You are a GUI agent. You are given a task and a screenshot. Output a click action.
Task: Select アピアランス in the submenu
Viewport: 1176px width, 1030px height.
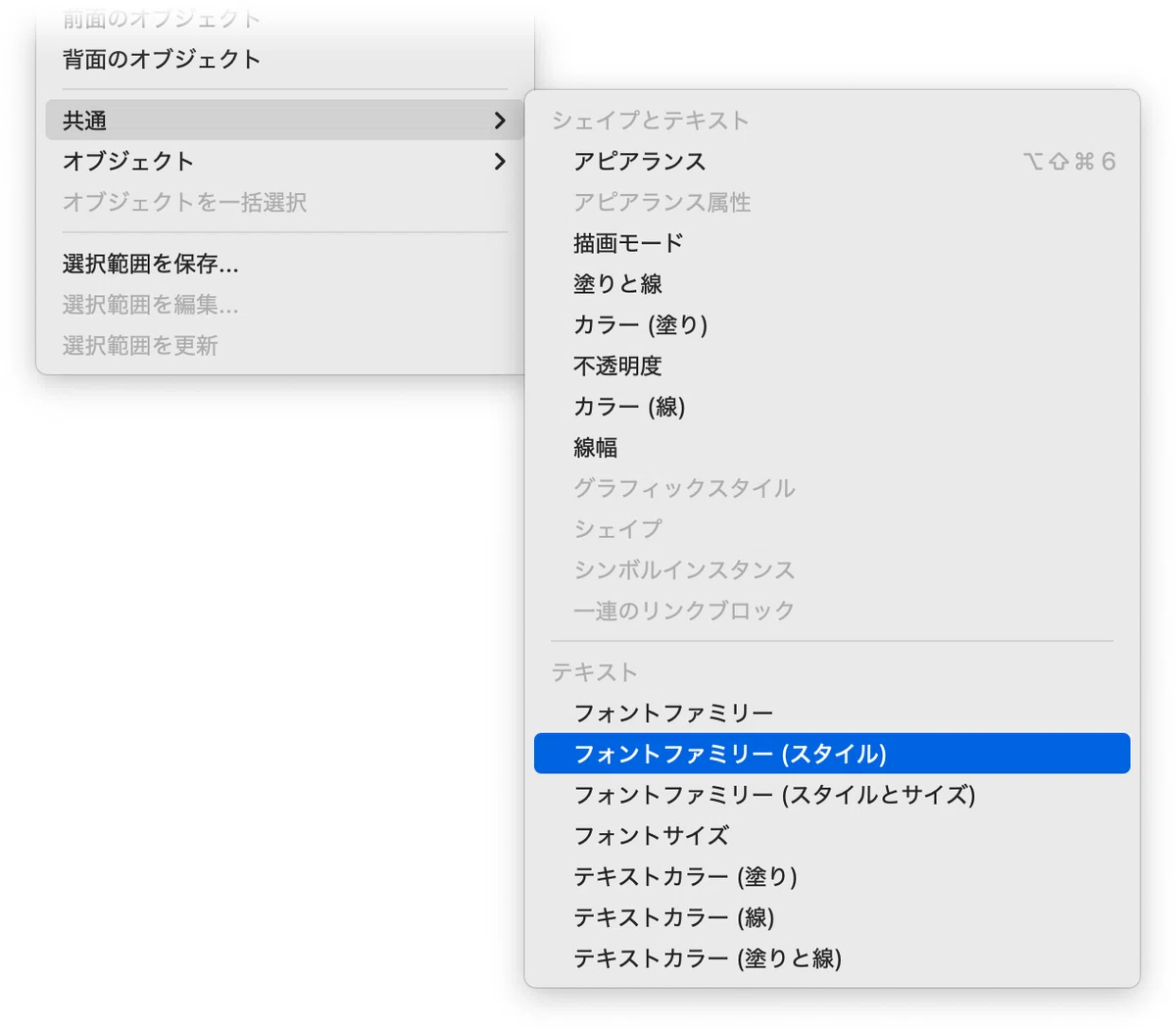832,161
